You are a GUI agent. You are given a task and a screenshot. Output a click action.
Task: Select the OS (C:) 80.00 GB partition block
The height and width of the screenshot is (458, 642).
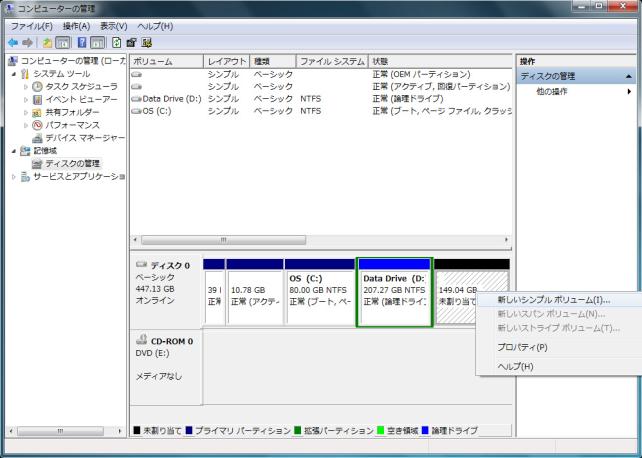[x=320, y=292]
